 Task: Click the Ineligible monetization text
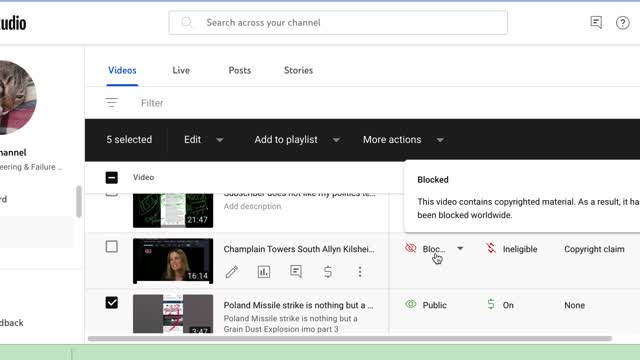[520, 249]
